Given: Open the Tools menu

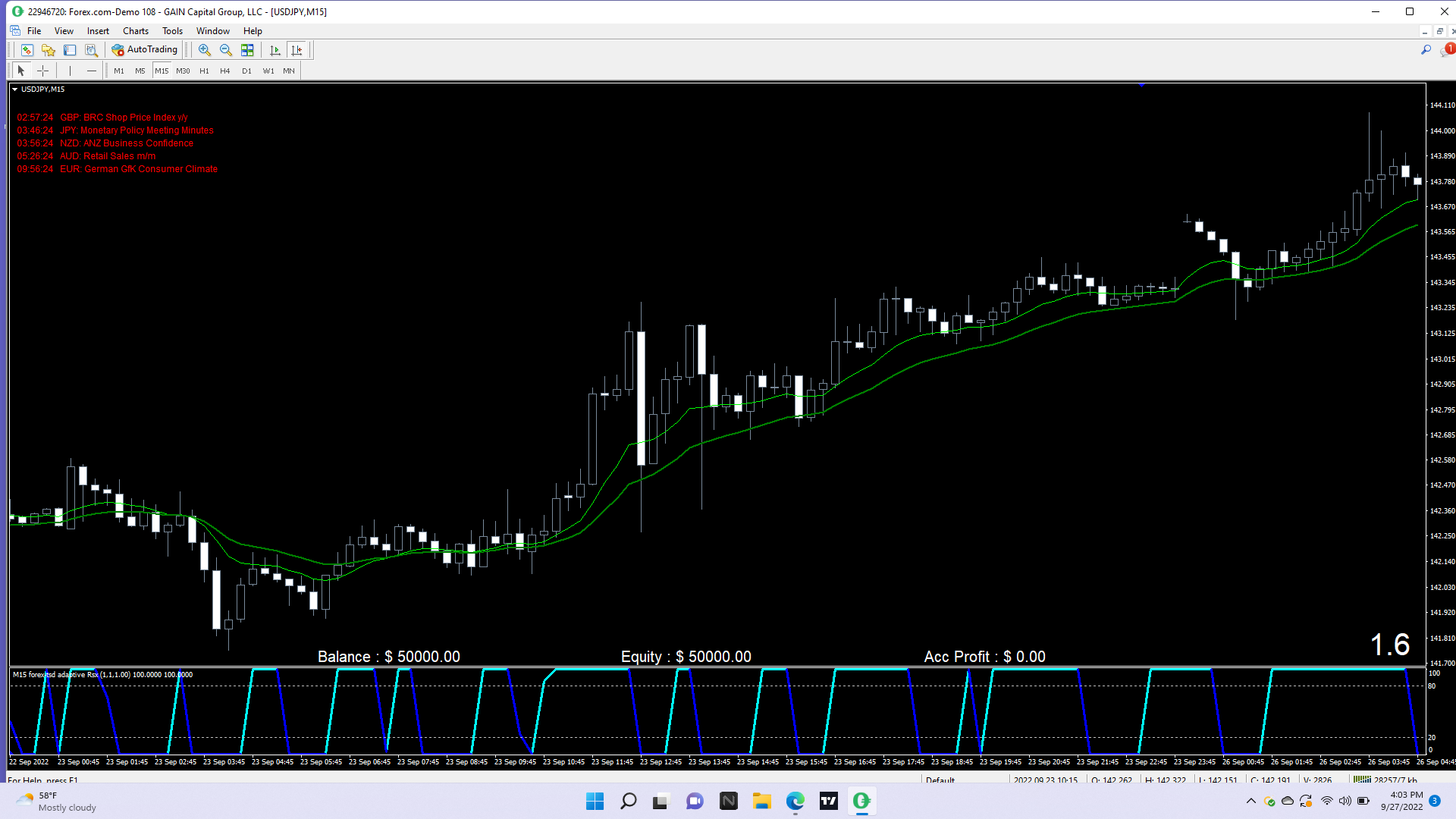Looking at the screenshot, I should (x=172, y=31).
